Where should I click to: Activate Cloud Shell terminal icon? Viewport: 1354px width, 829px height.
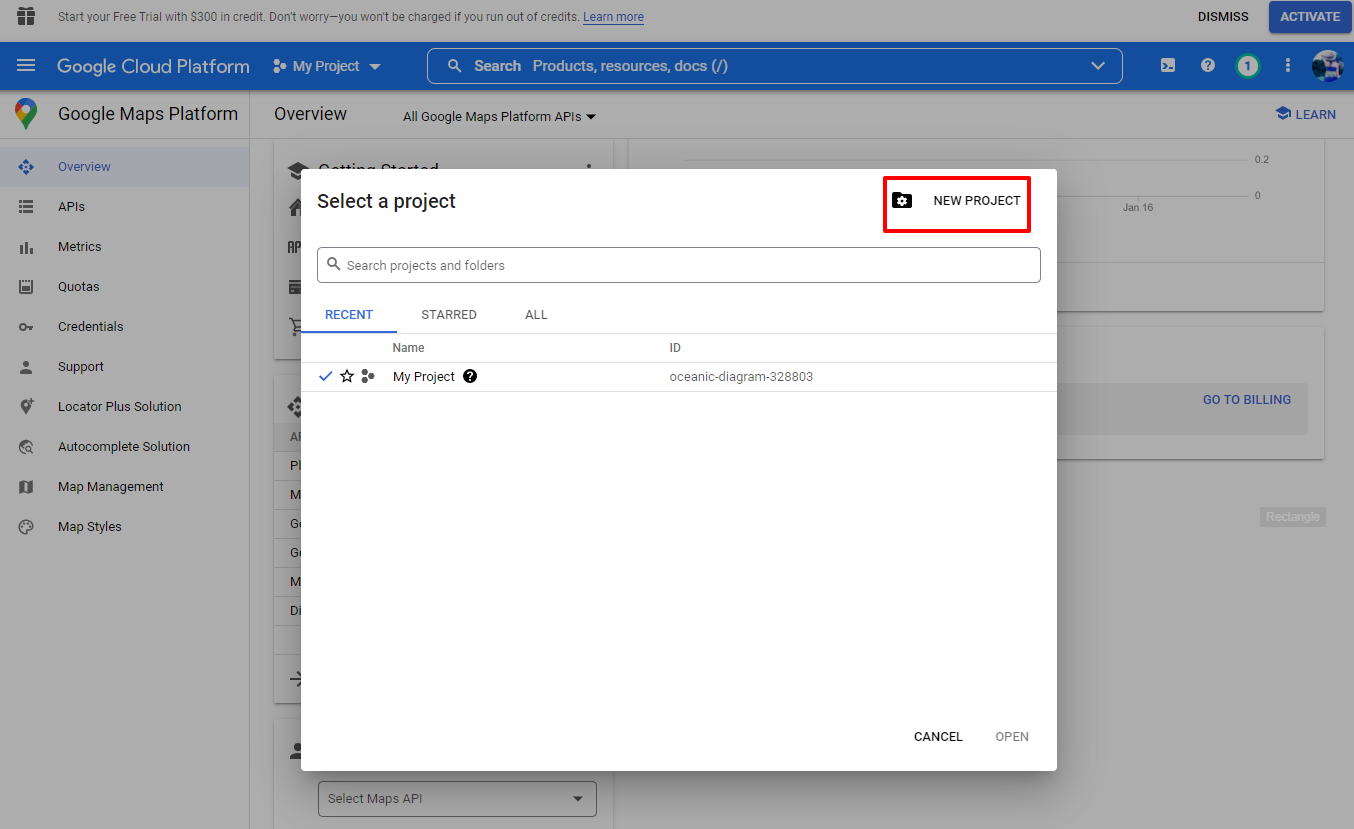(1168, 66)
